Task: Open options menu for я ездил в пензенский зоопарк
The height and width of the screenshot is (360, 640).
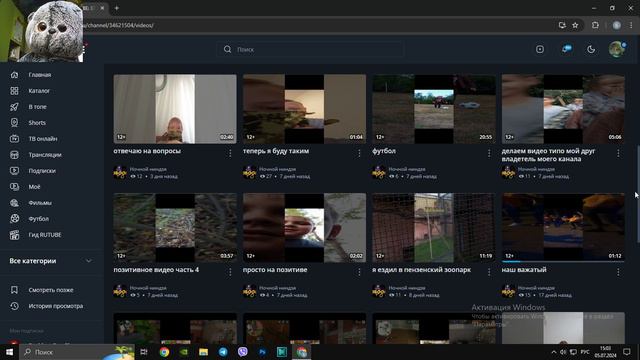Action: (x=489, y=272)
